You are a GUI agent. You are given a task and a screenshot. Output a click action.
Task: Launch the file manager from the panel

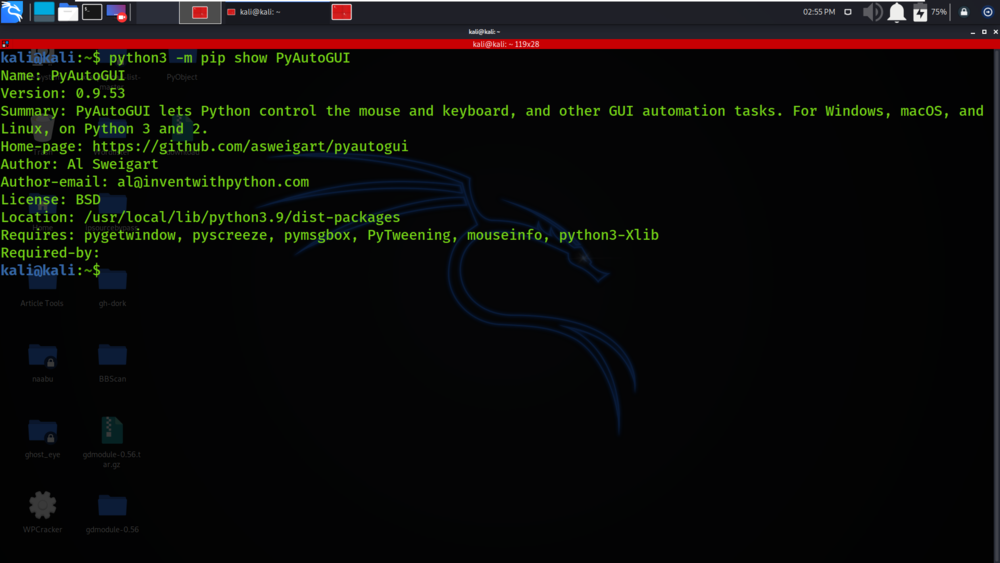(x=68, y=12)
